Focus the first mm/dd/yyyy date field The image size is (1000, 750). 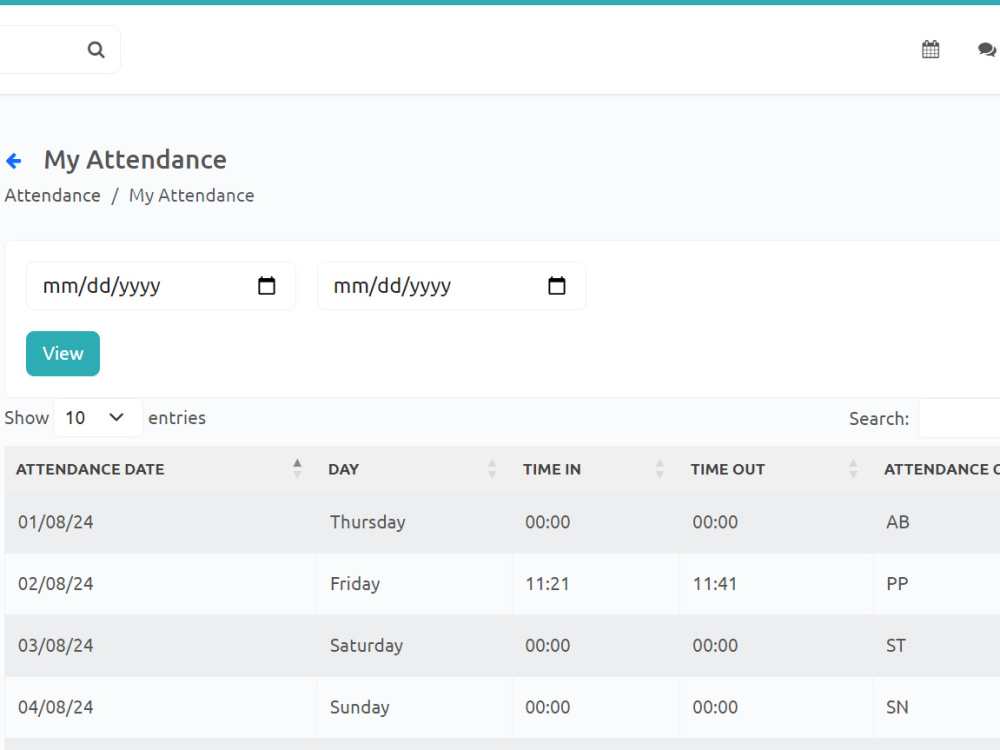pos(161,286)
